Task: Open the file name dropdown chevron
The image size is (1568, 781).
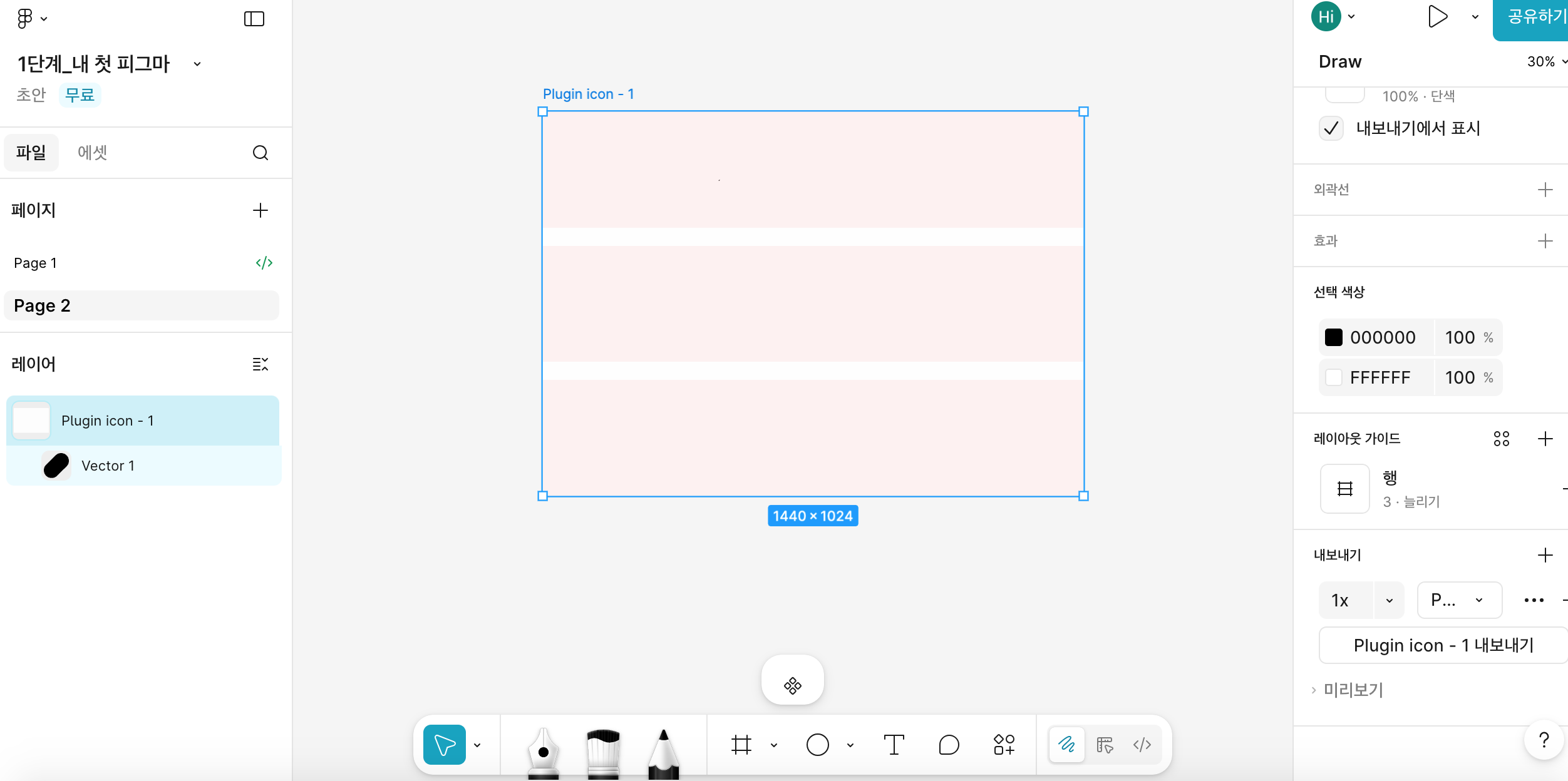Action: (x=197, y=64)
